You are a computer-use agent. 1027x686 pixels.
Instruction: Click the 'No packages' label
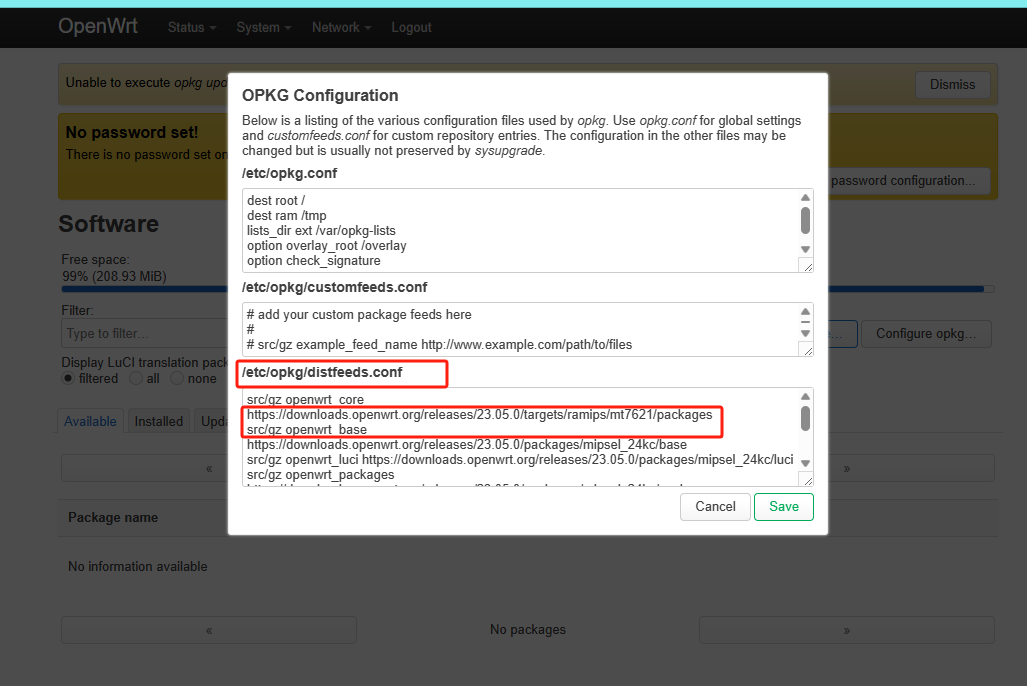(x=528, y=630)
